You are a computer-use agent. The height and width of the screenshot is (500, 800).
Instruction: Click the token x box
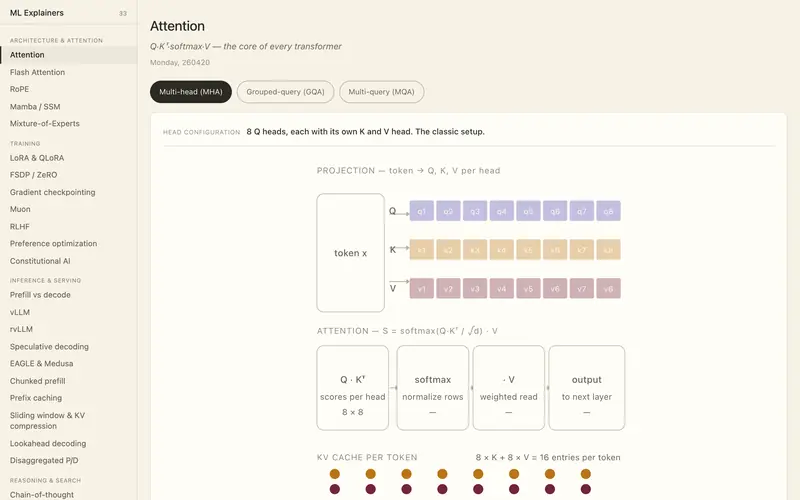coord(351,253)
